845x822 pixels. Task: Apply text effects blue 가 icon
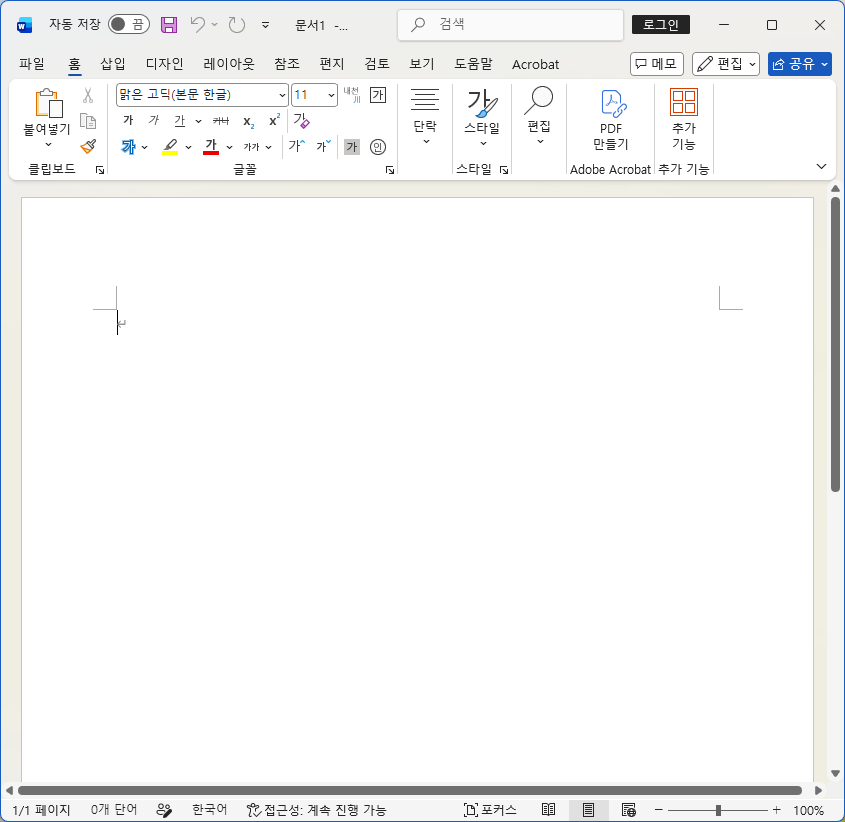(128, 146)
